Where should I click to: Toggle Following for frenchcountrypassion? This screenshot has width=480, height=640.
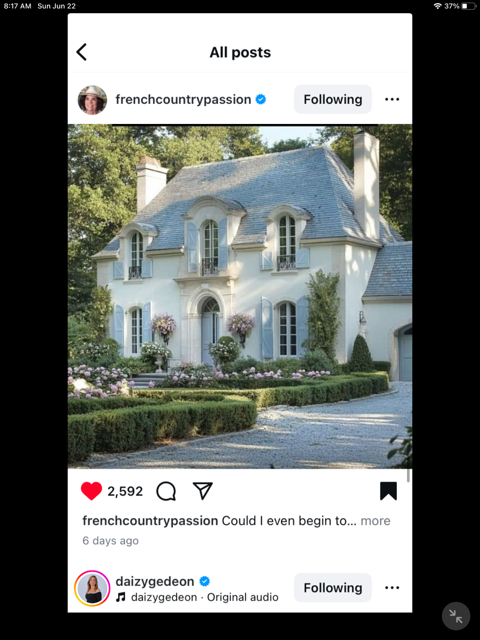(x=333, y=99)
